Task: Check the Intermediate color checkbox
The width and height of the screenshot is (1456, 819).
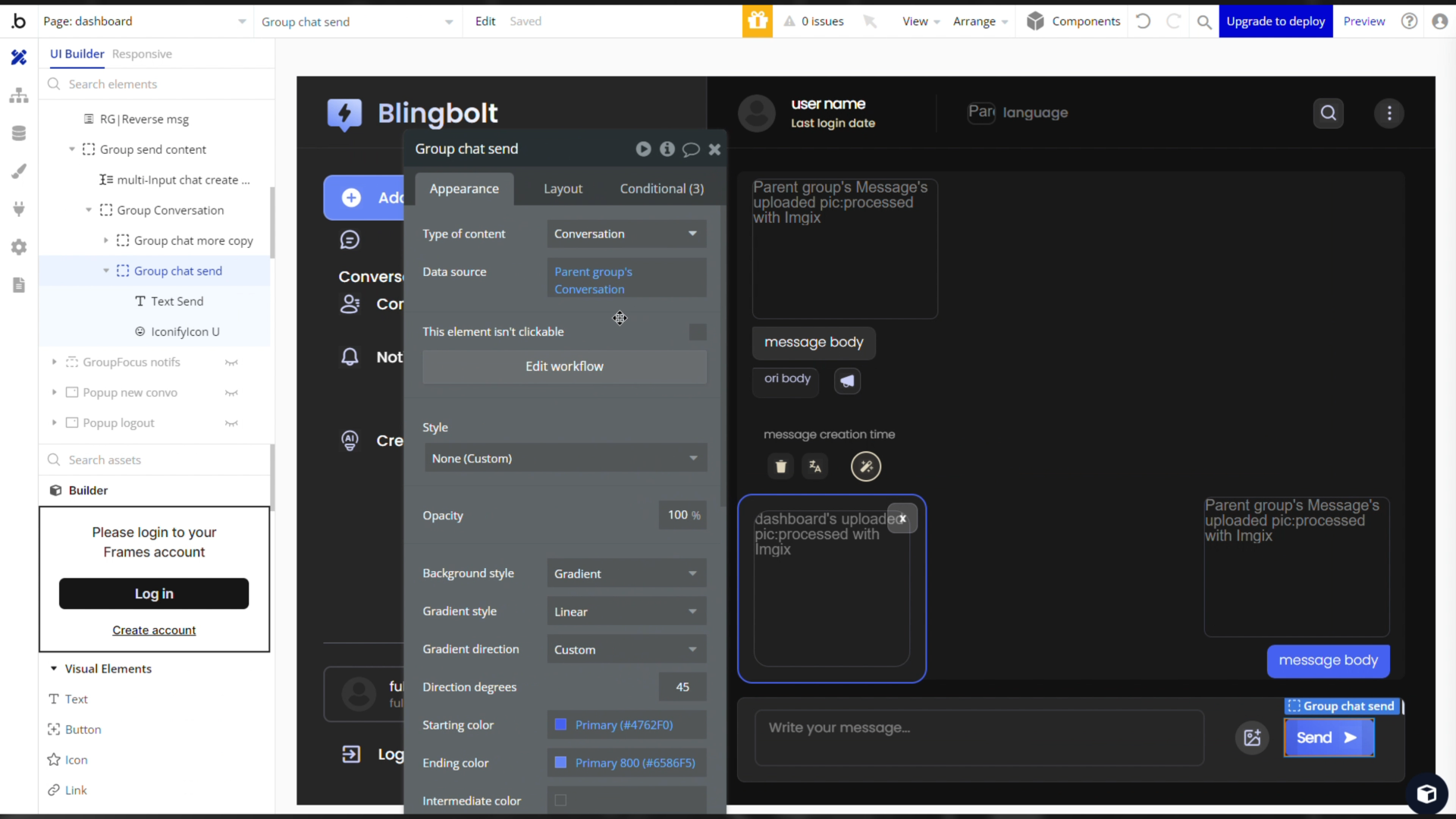Action: [560, 800]
